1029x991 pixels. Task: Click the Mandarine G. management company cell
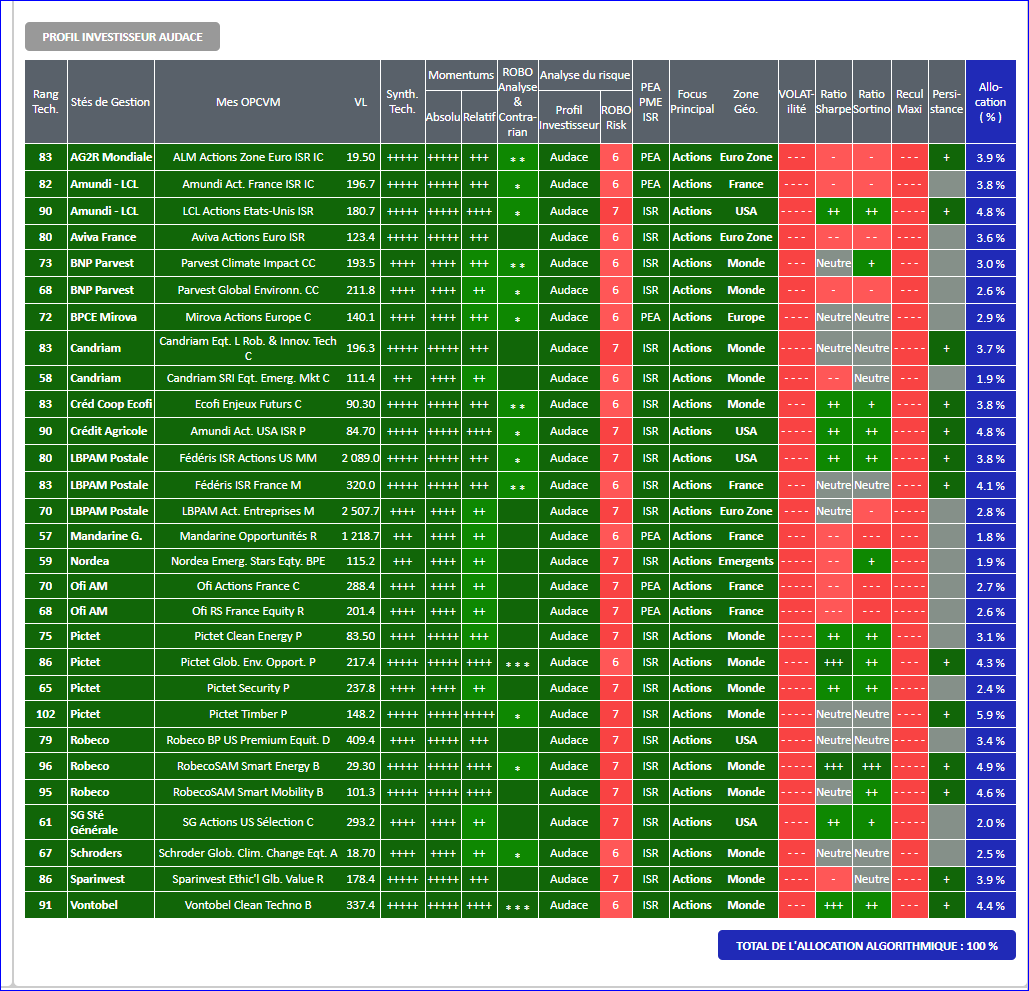point(111,536)
